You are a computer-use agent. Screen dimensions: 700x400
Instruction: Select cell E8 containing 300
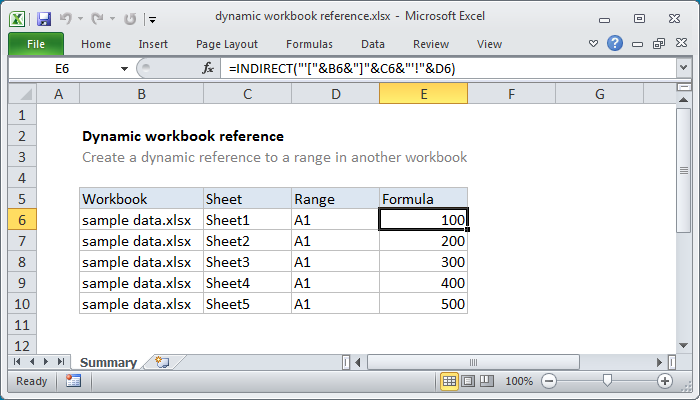coord(423,262)
